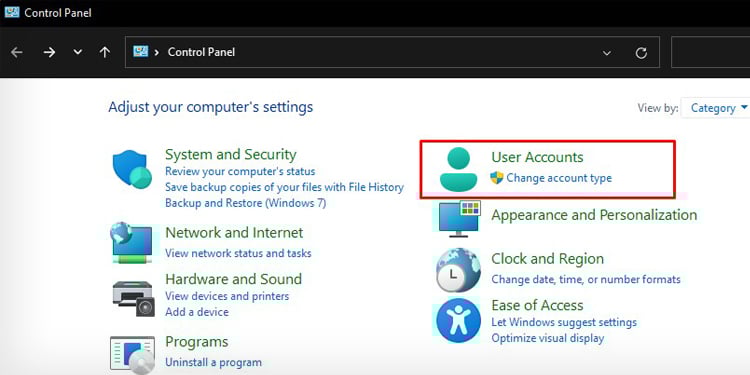The width and height of the screenshot is (750, 375).
Task: Click the address bar Control Panel icon
Action: pyautogui.click(x=140, y=51)
